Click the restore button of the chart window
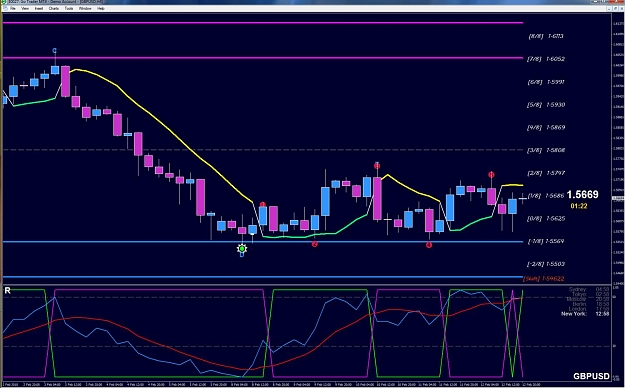Viewport: 625px width, 388px height. (x=615, y=8)
